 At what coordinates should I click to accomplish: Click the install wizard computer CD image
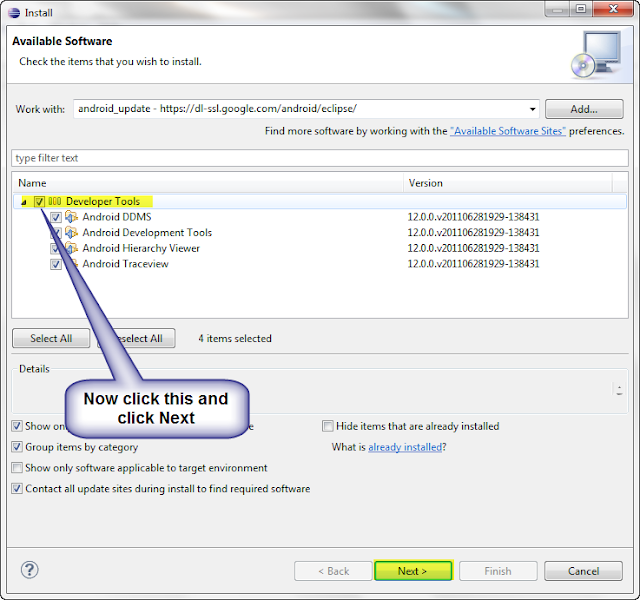click(597, 55)
